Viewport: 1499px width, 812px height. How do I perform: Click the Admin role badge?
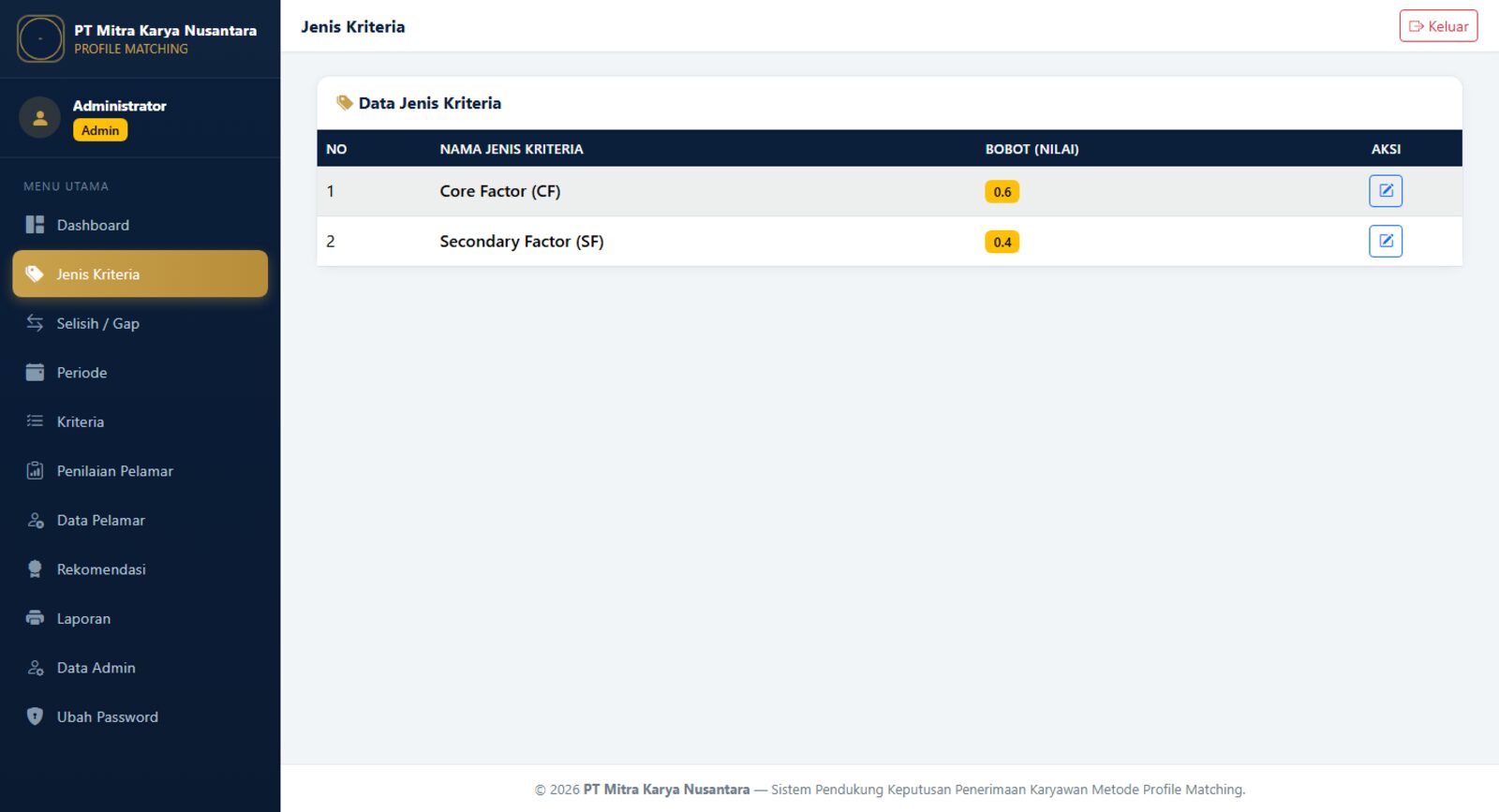100,130
